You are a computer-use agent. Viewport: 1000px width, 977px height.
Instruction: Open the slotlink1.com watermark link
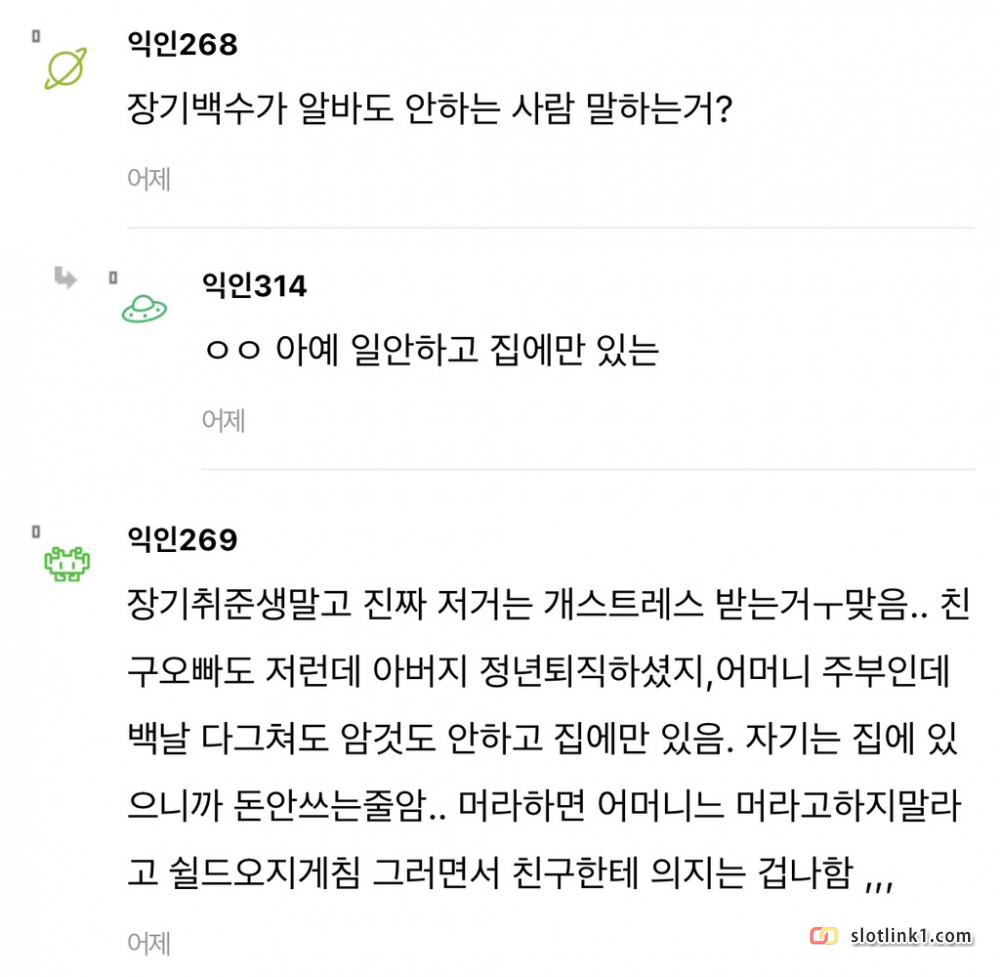(x=910, y=937)
